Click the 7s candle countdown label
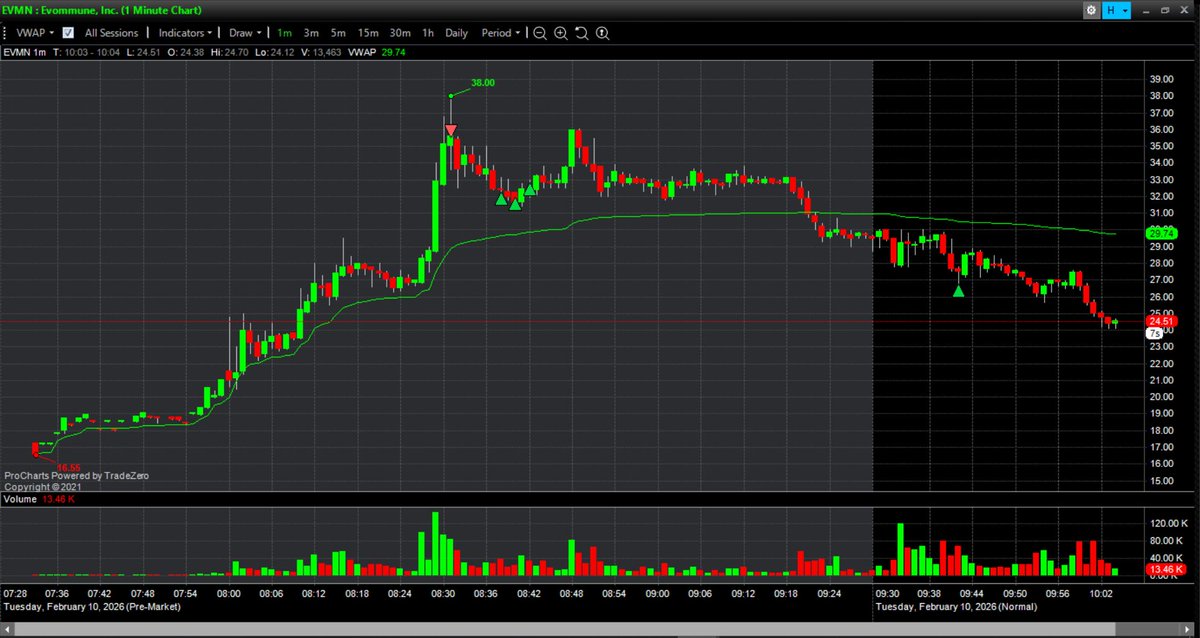Image resolution: width=1200 pixels, height=638 pixels. point(1156,334)
